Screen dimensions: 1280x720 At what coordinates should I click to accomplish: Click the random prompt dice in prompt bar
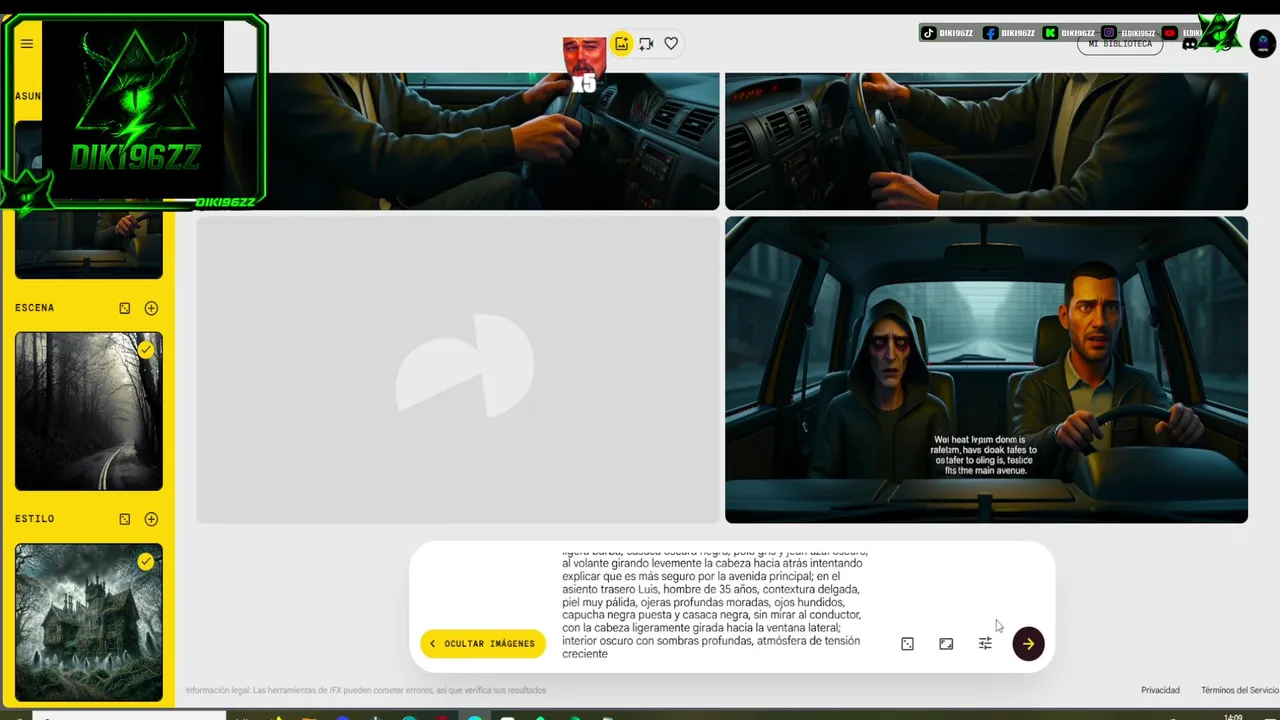[907, 644]
